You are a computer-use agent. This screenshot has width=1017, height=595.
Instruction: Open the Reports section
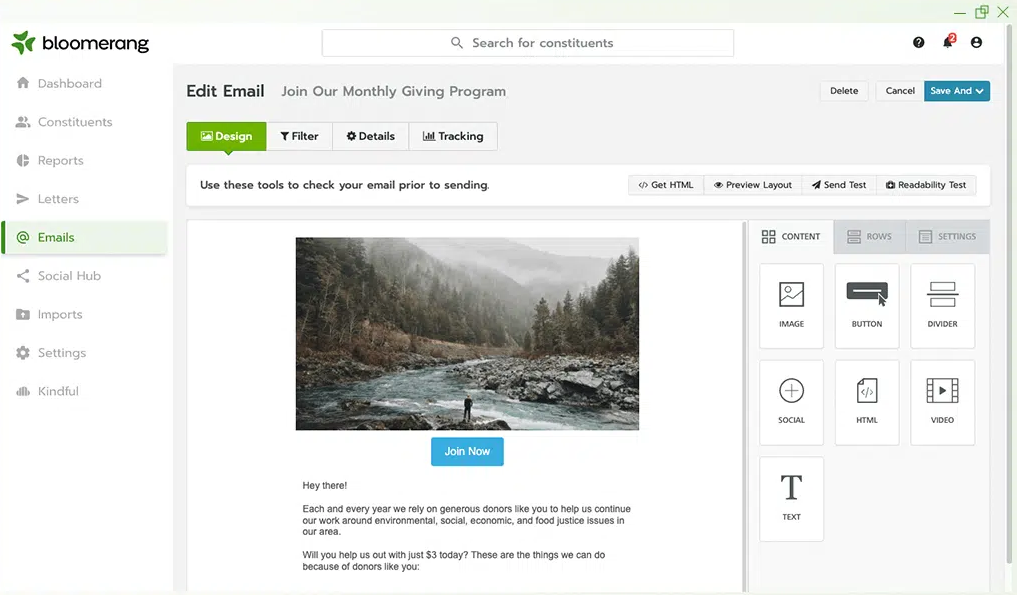59,160
